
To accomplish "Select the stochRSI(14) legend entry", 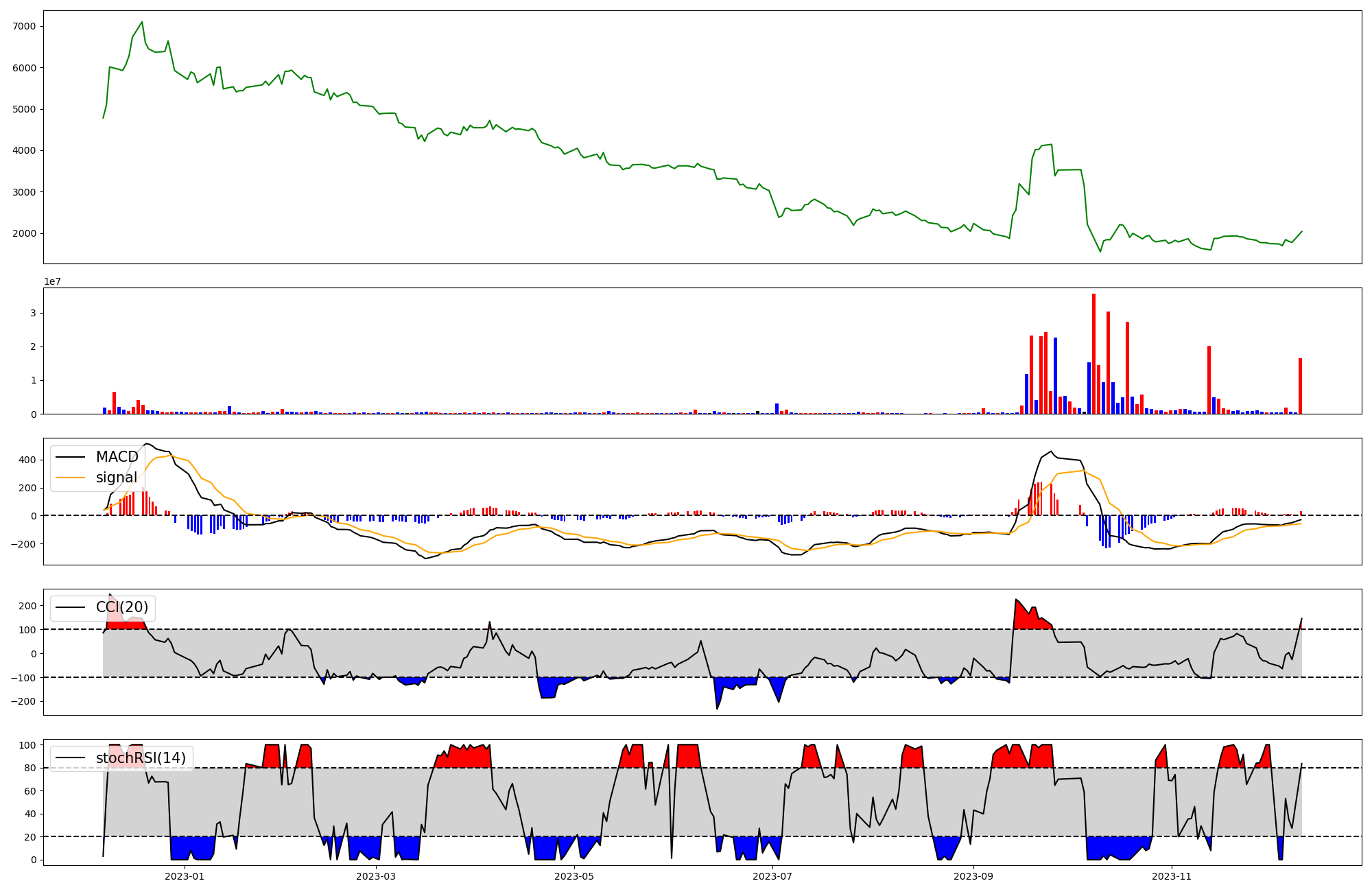I will coord(140,758).
